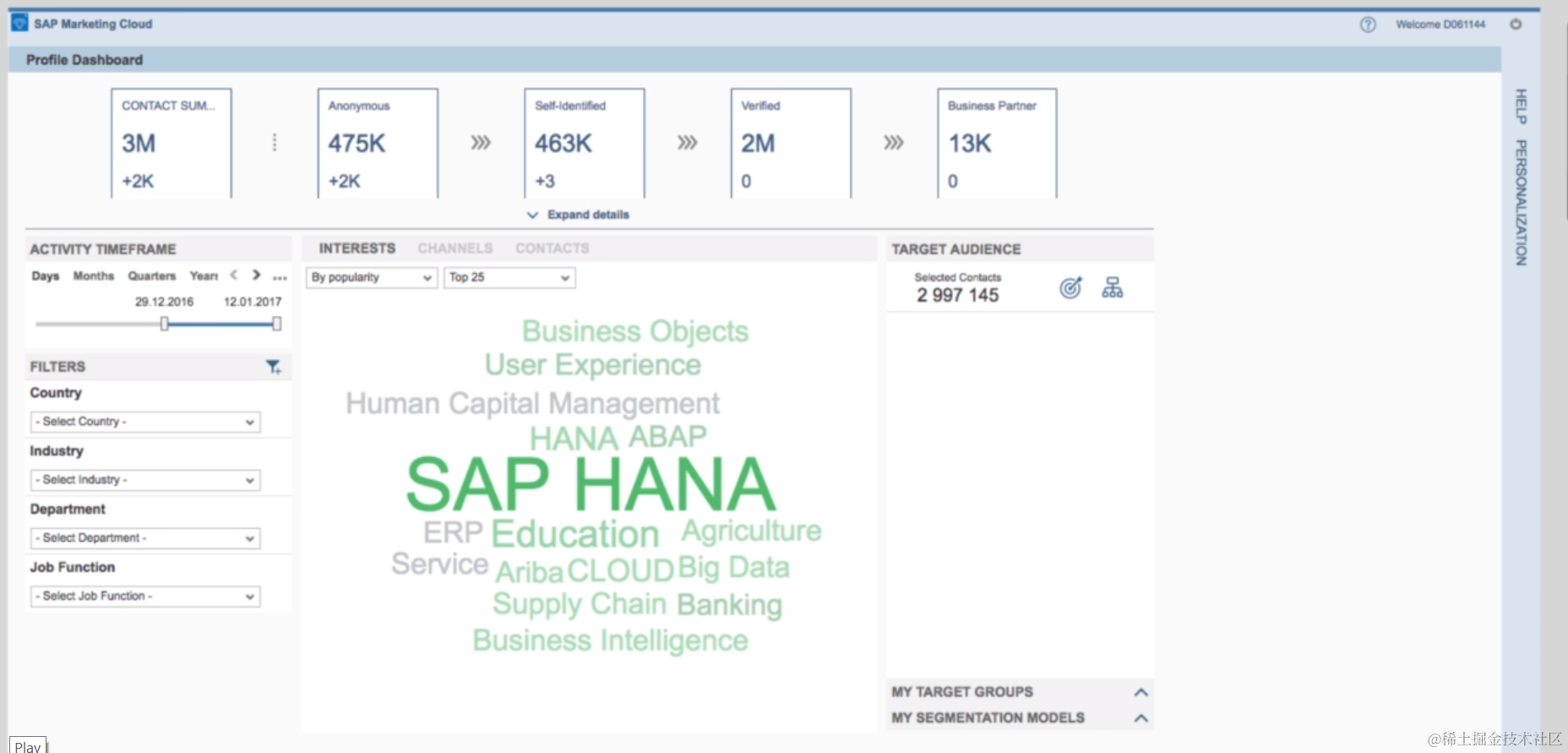Open the Business Partner tile

click(997, 144)
